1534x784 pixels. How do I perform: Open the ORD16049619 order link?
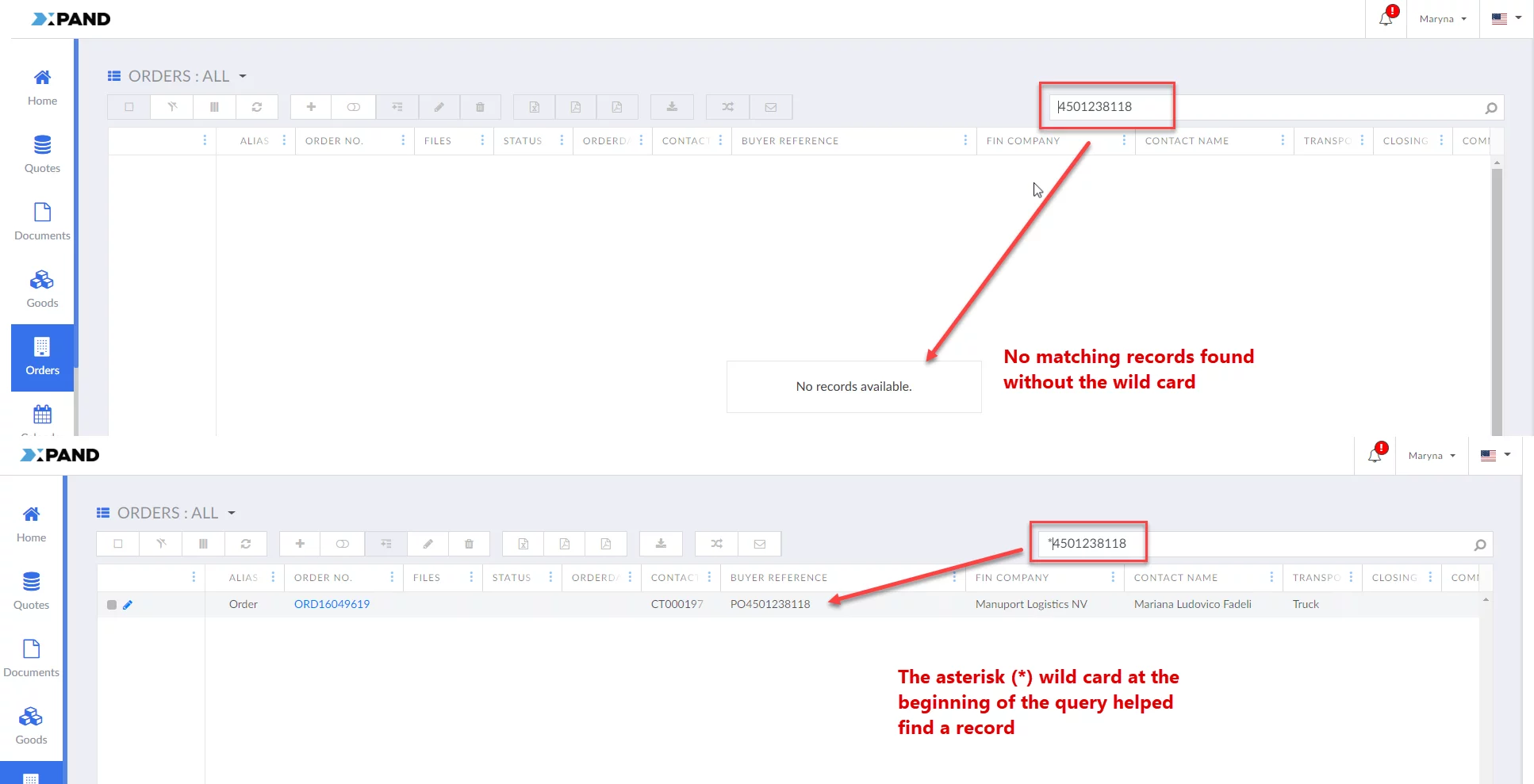[332, 604]
